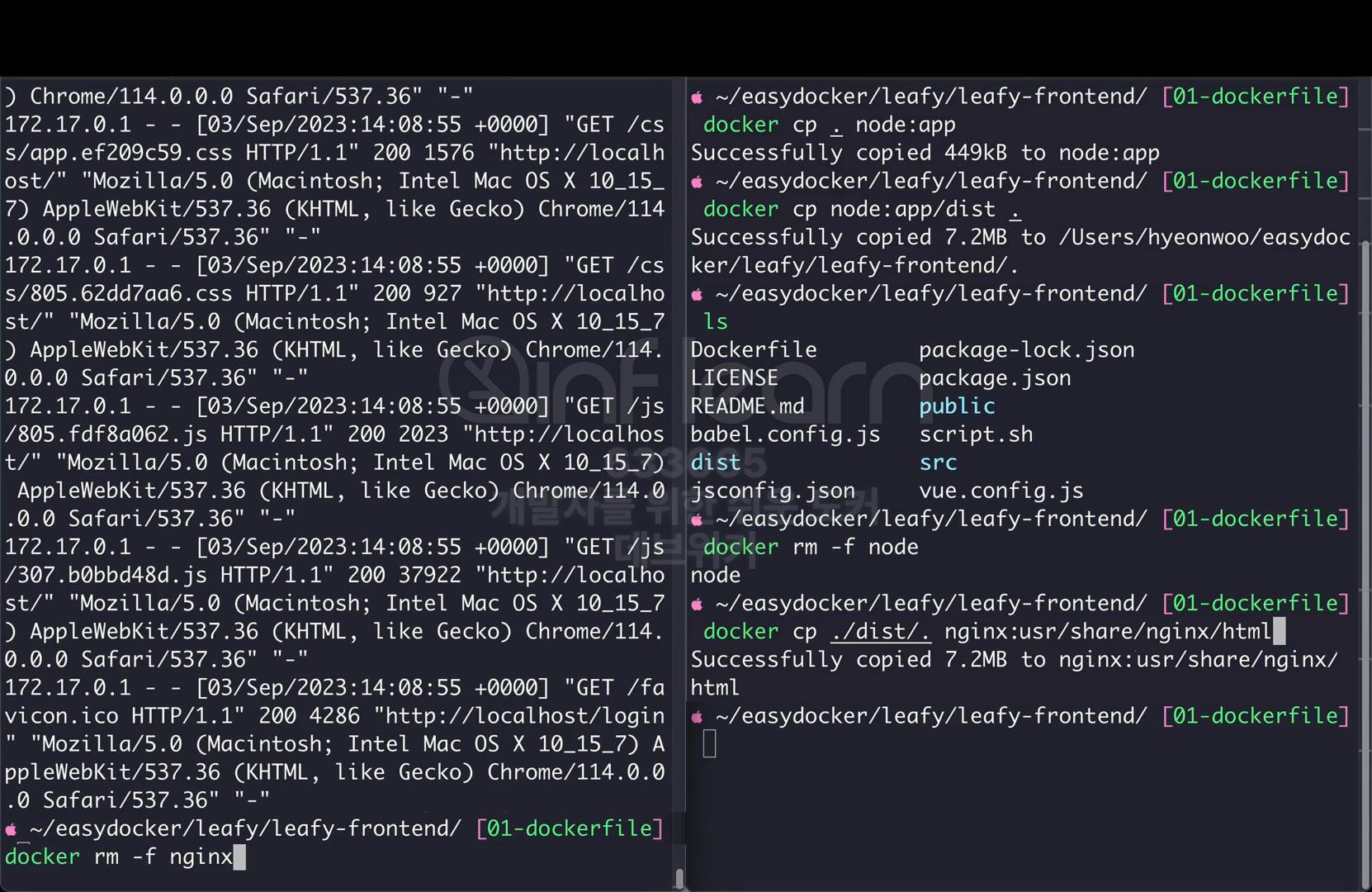1372x892 pixels.
Task: Click 's/app.ef209c59.css' in the nginx log
Action: (x=119, y=153)
